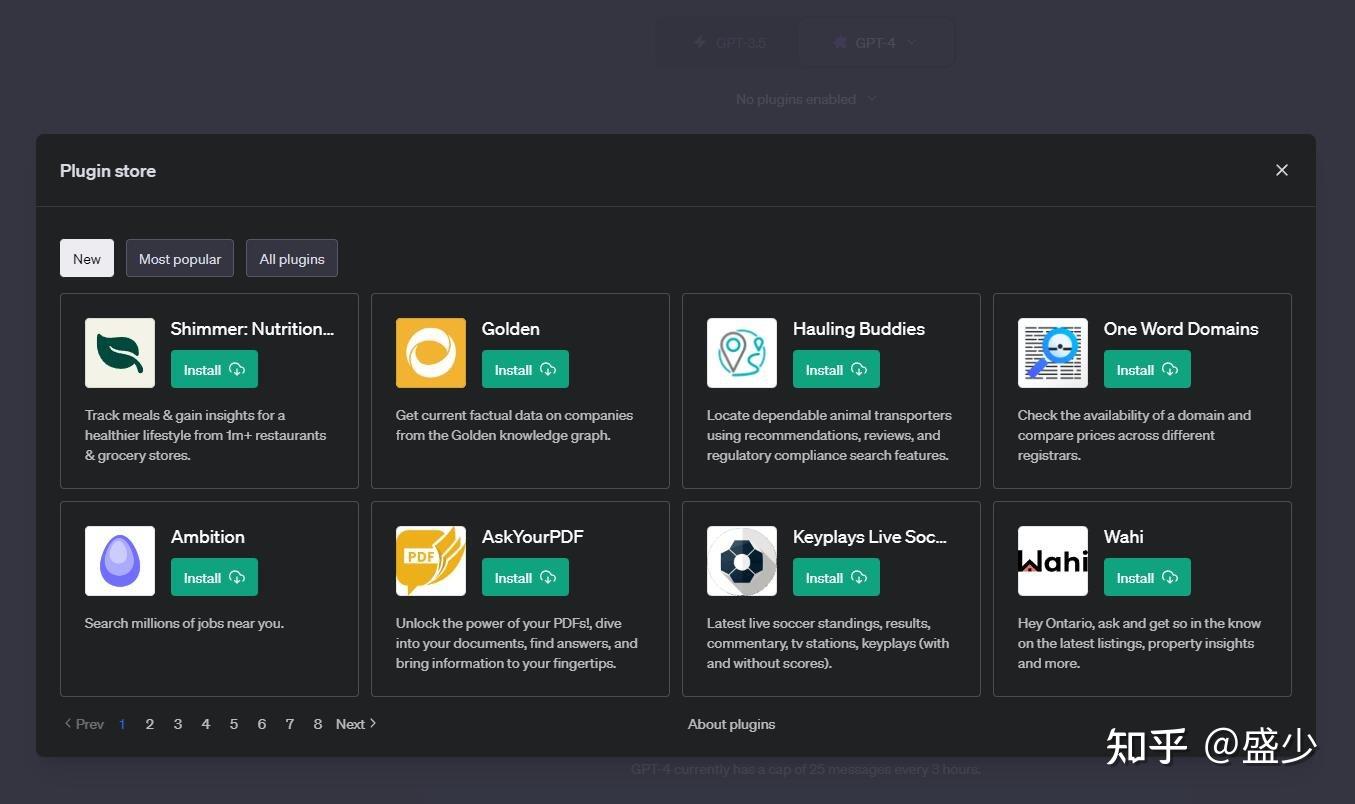Install the Keyplays Live Soccer plugin
Screen dimensions: 1355x804
pos(836,577)
